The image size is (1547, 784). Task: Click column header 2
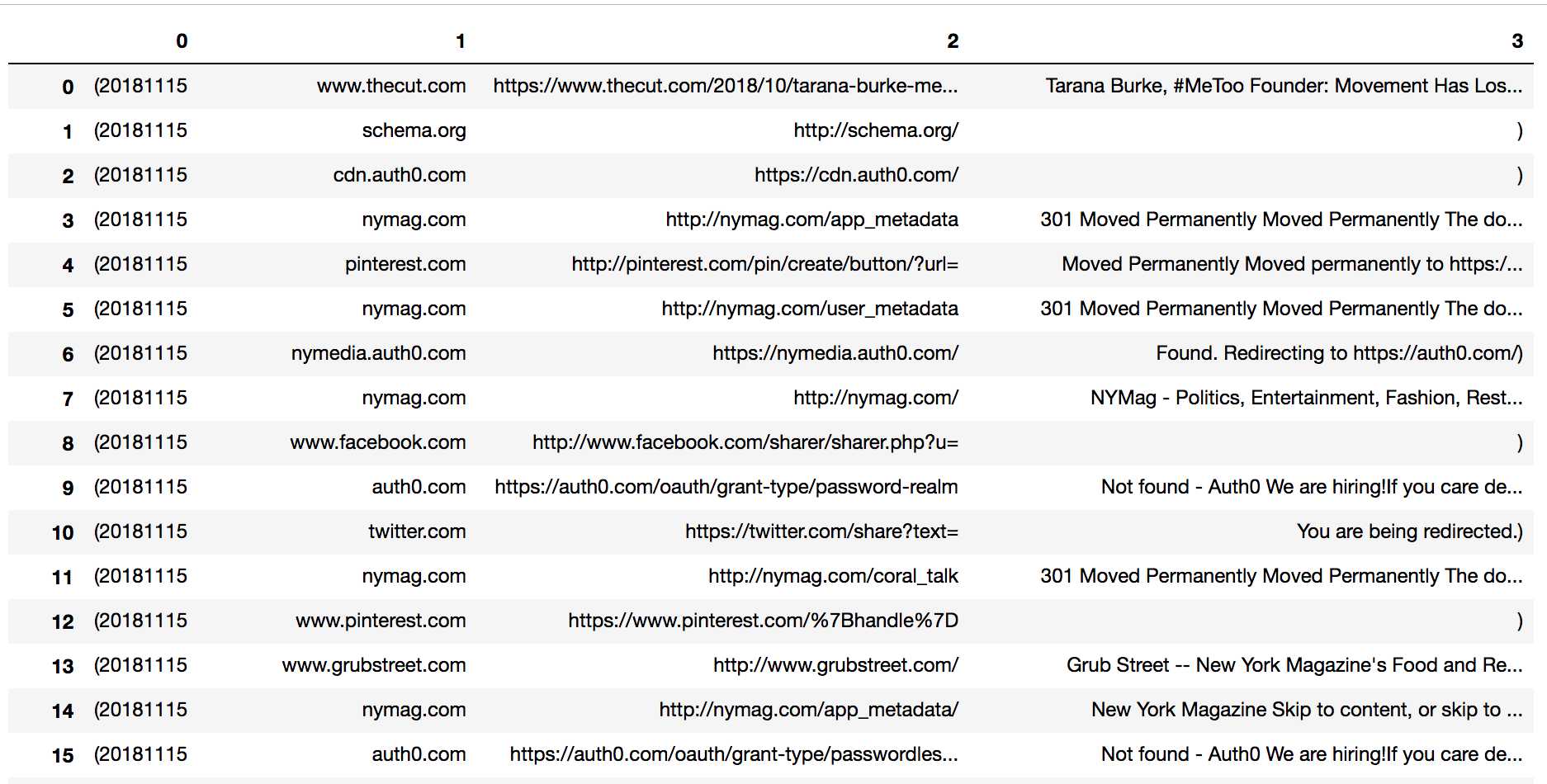click(x=952, y=41)
